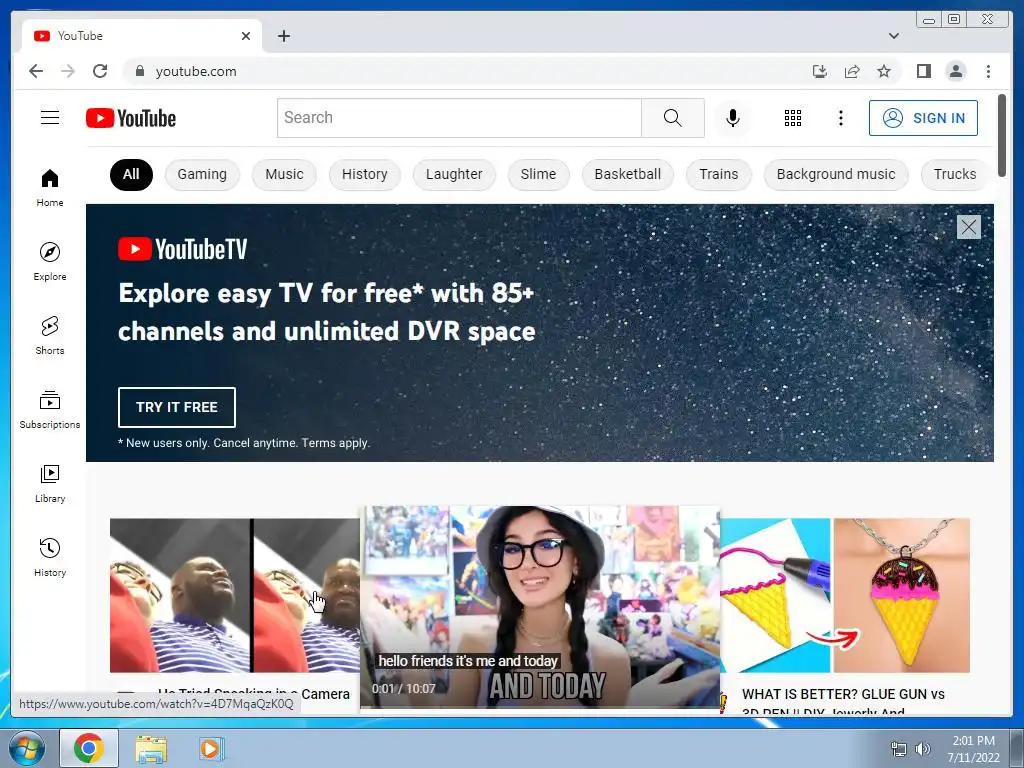Select the Trucks filter chip

[955, 174]
